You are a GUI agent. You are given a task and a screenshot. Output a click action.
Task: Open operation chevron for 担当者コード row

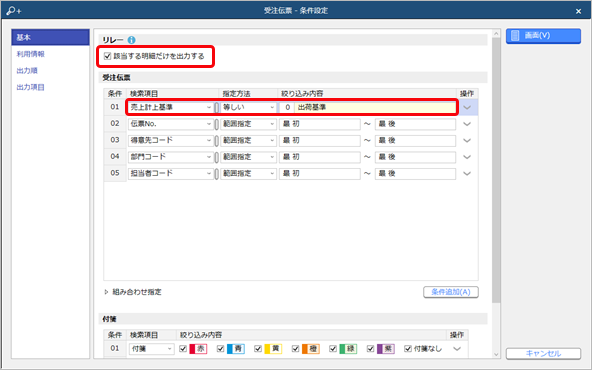tap(467, 173)
